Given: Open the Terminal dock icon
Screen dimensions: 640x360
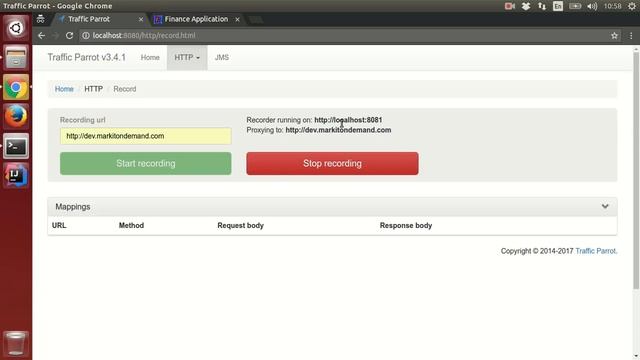Looking at the screenshot, I should point(16,146).
